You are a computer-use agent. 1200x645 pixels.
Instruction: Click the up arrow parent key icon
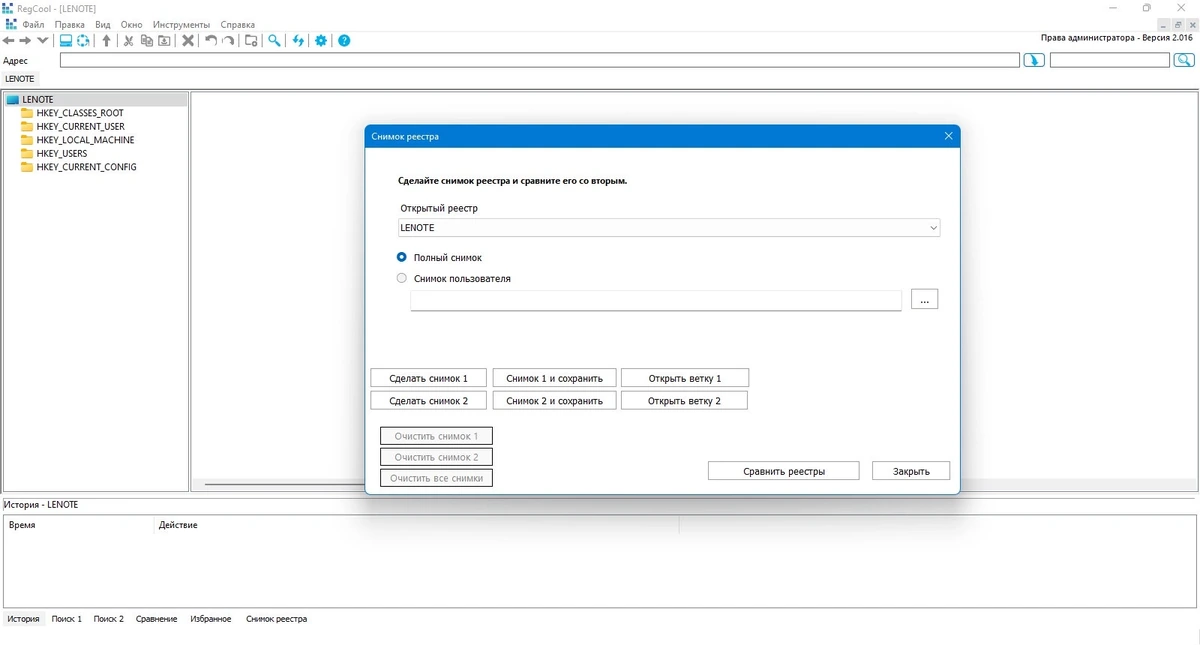pos(107,41)
